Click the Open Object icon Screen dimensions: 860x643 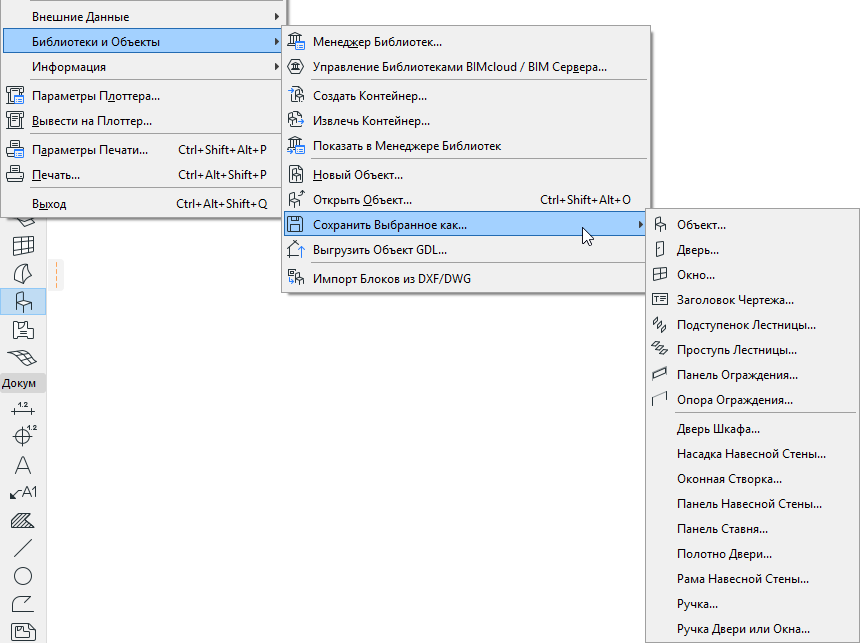pos(296,199)
